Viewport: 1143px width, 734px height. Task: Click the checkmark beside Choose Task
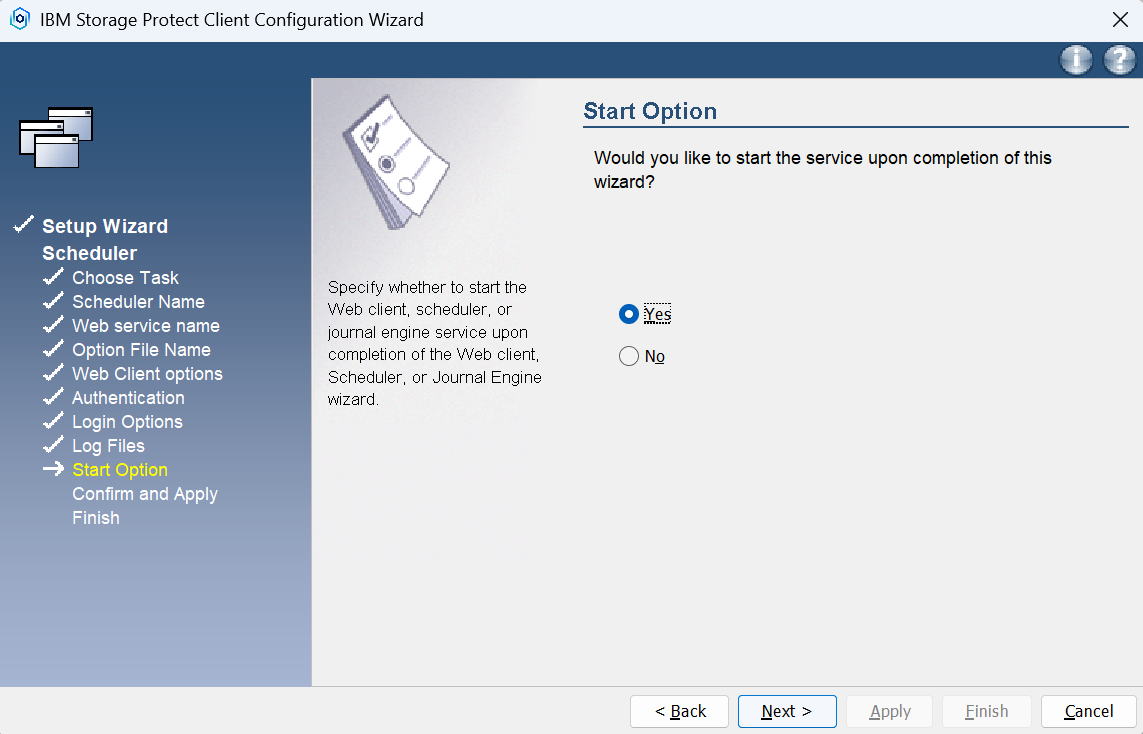pyautogui.click(x=54, y=277)
